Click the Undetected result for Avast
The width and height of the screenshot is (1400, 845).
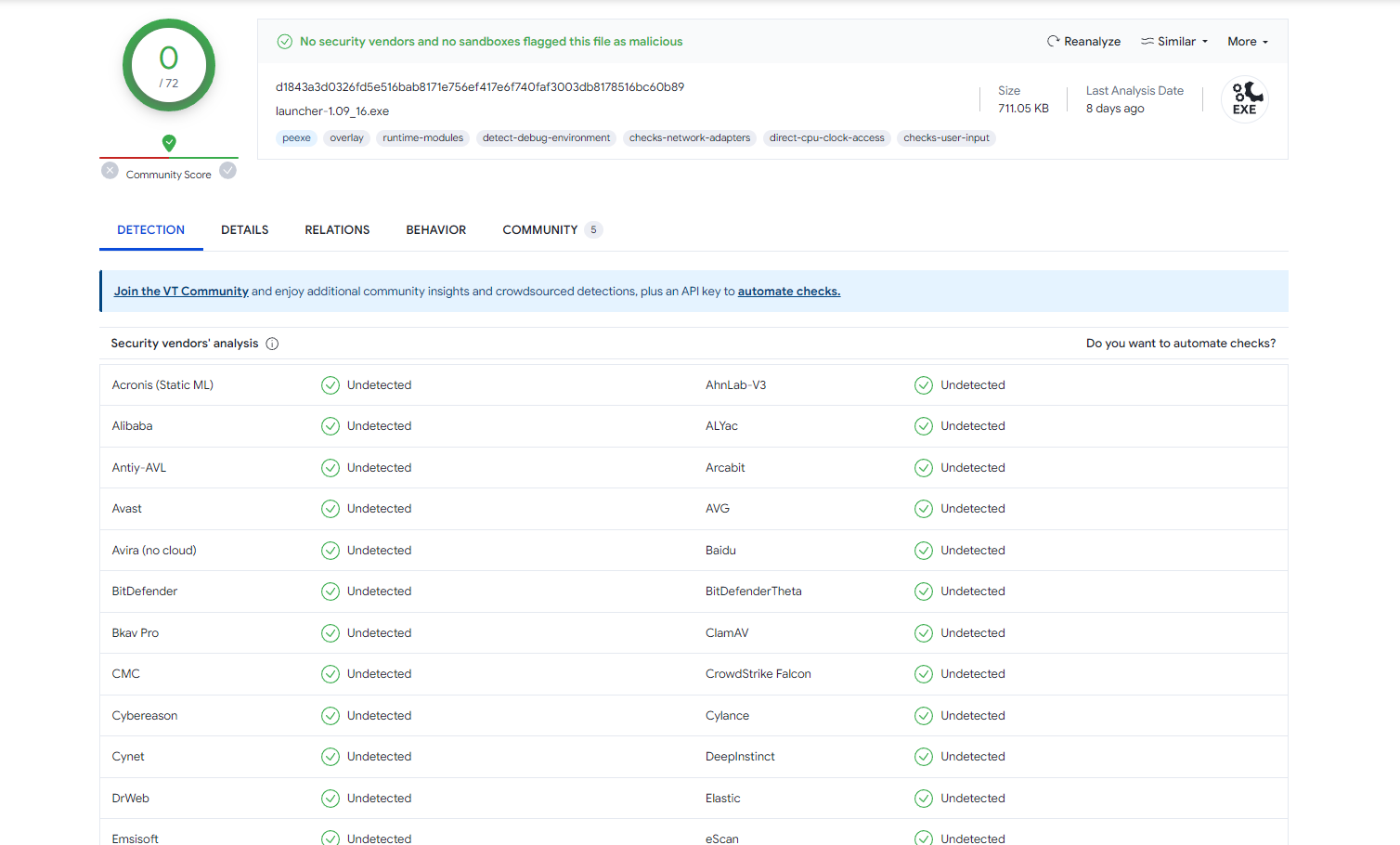[380, 509]
